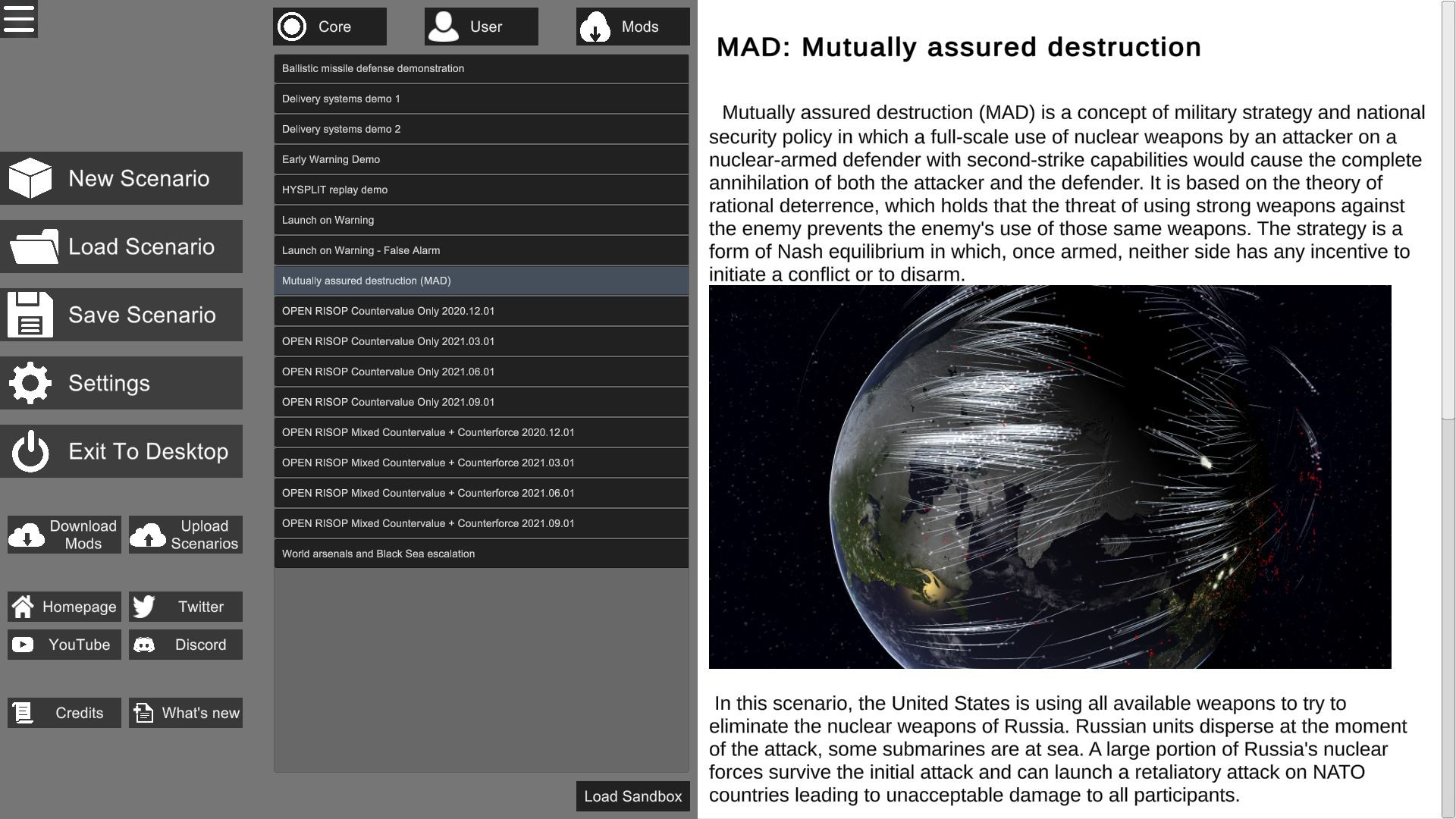Open OPEN RISOP Countervalue Only 2021.09.01

pos(480,401)
